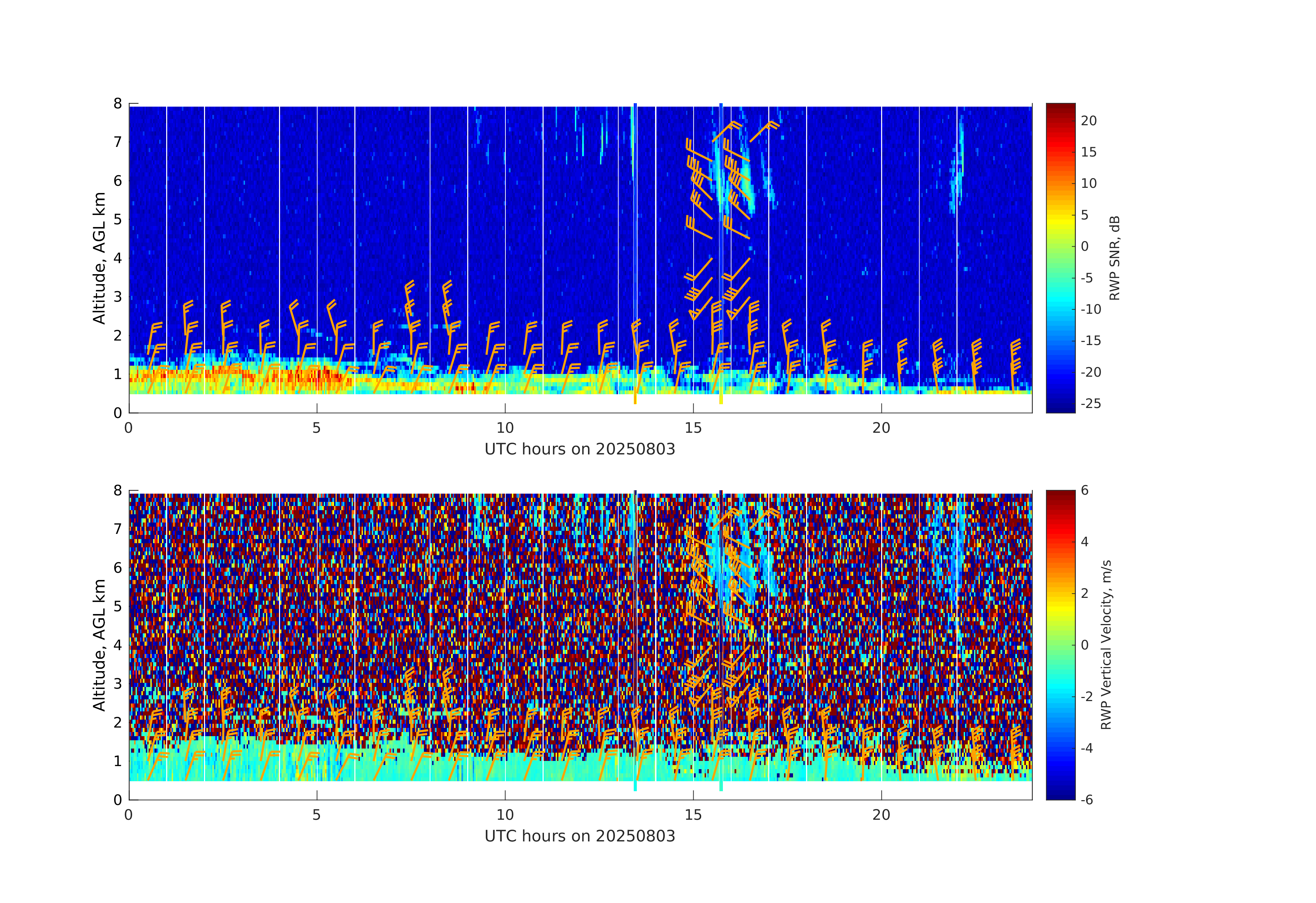
Task: Click the cyan marker below the bottom plot near hour 13.5
Action: [x=635, y=786]
